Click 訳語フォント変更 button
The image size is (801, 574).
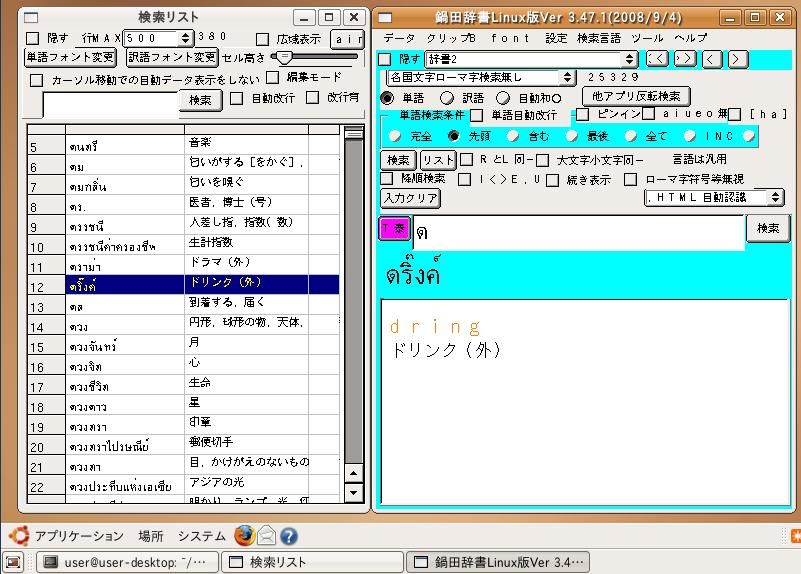172,57
